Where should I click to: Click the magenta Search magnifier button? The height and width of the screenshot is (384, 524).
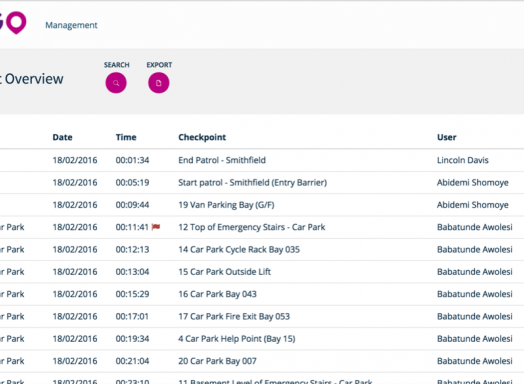[x=116, y=83]
